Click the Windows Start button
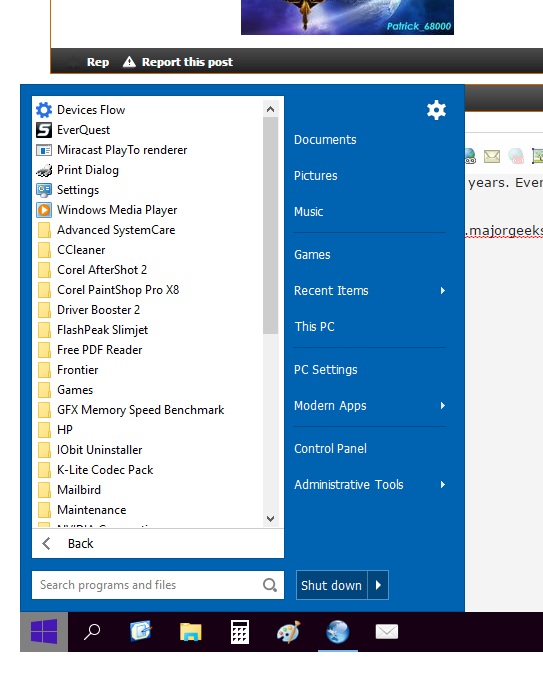 coord(44,632)
